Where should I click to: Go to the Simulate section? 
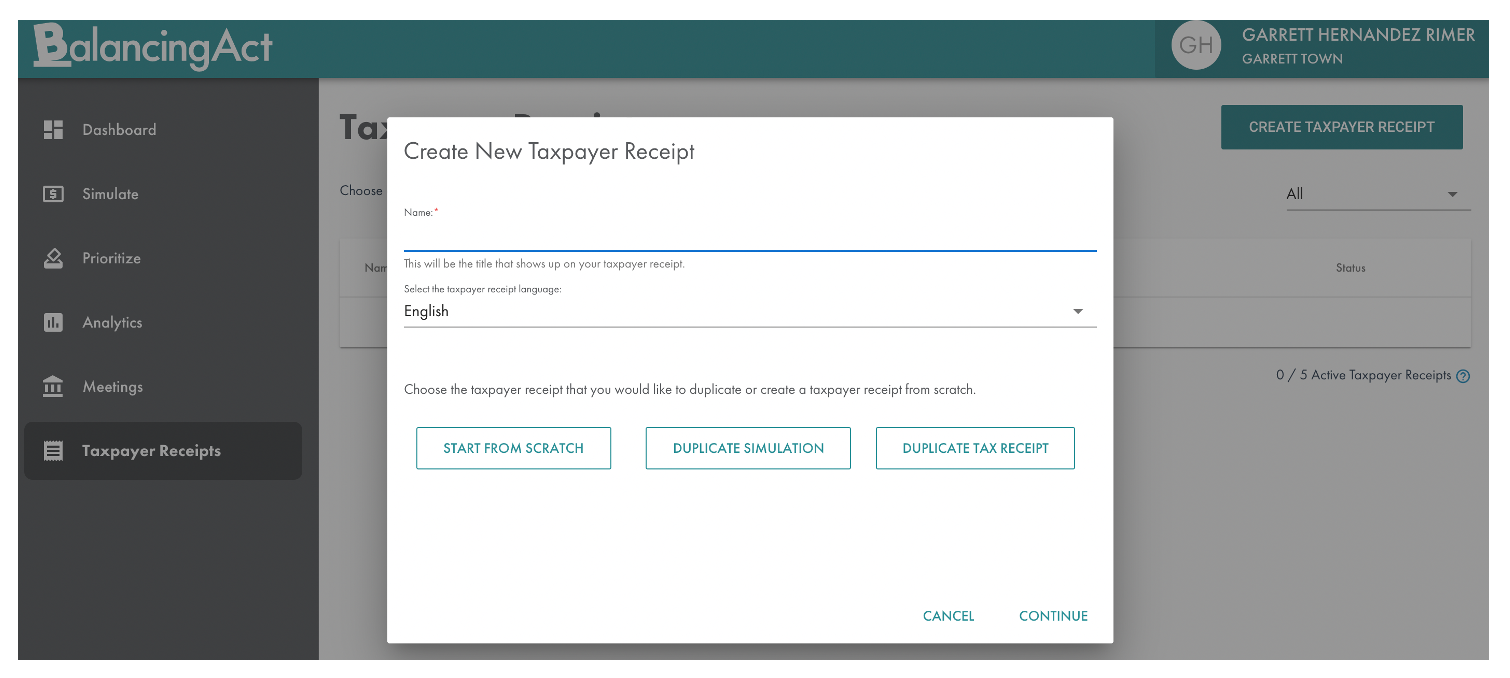[x=163, y=194]
